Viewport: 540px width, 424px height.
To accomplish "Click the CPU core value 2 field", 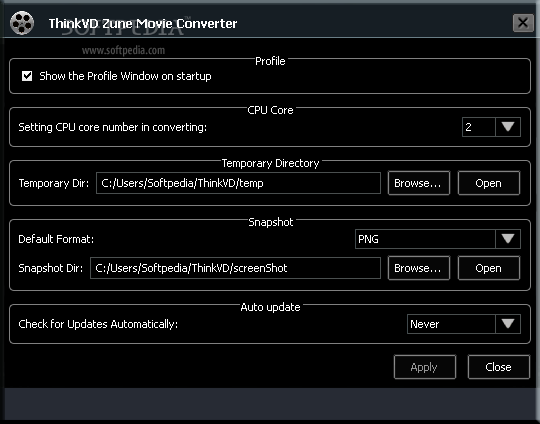I will pos(479,127).
